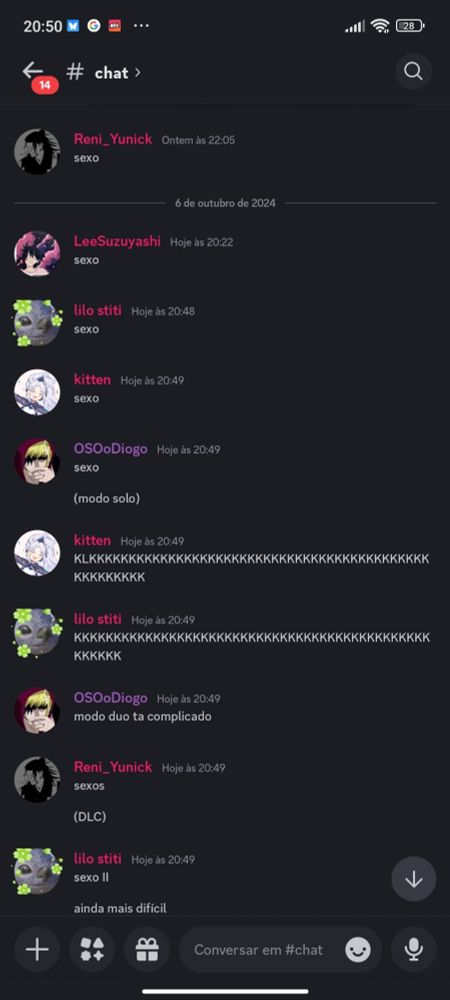Viewport: 450px width, 1000px height.
Task: Tap the back arrow with 14 badge
Action: [35, 74]
